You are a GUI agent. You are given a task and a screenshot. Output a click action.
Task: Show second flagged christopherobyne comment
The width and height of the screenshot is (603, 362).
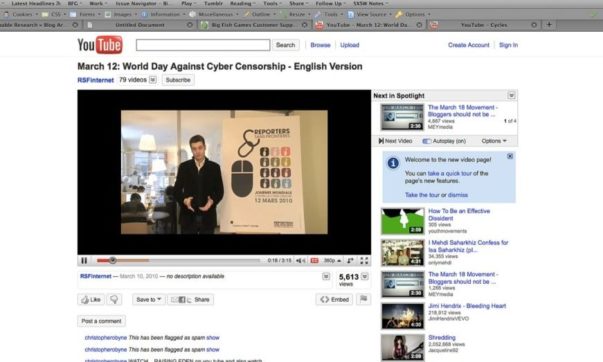click(213, 350)
